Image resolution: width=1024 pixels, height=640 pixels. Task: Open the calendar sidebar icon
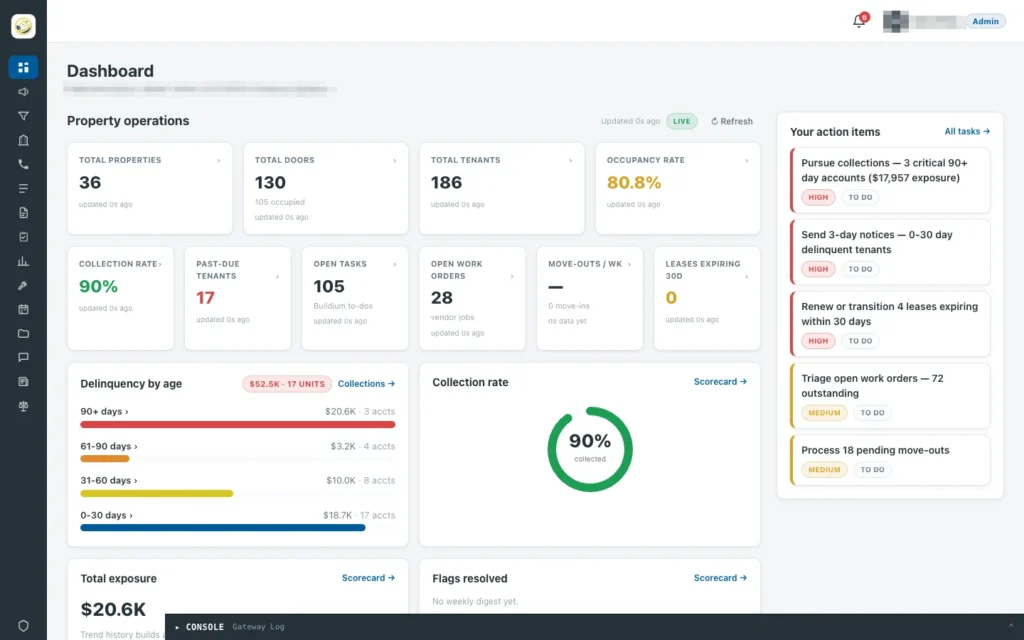point(24,310)
